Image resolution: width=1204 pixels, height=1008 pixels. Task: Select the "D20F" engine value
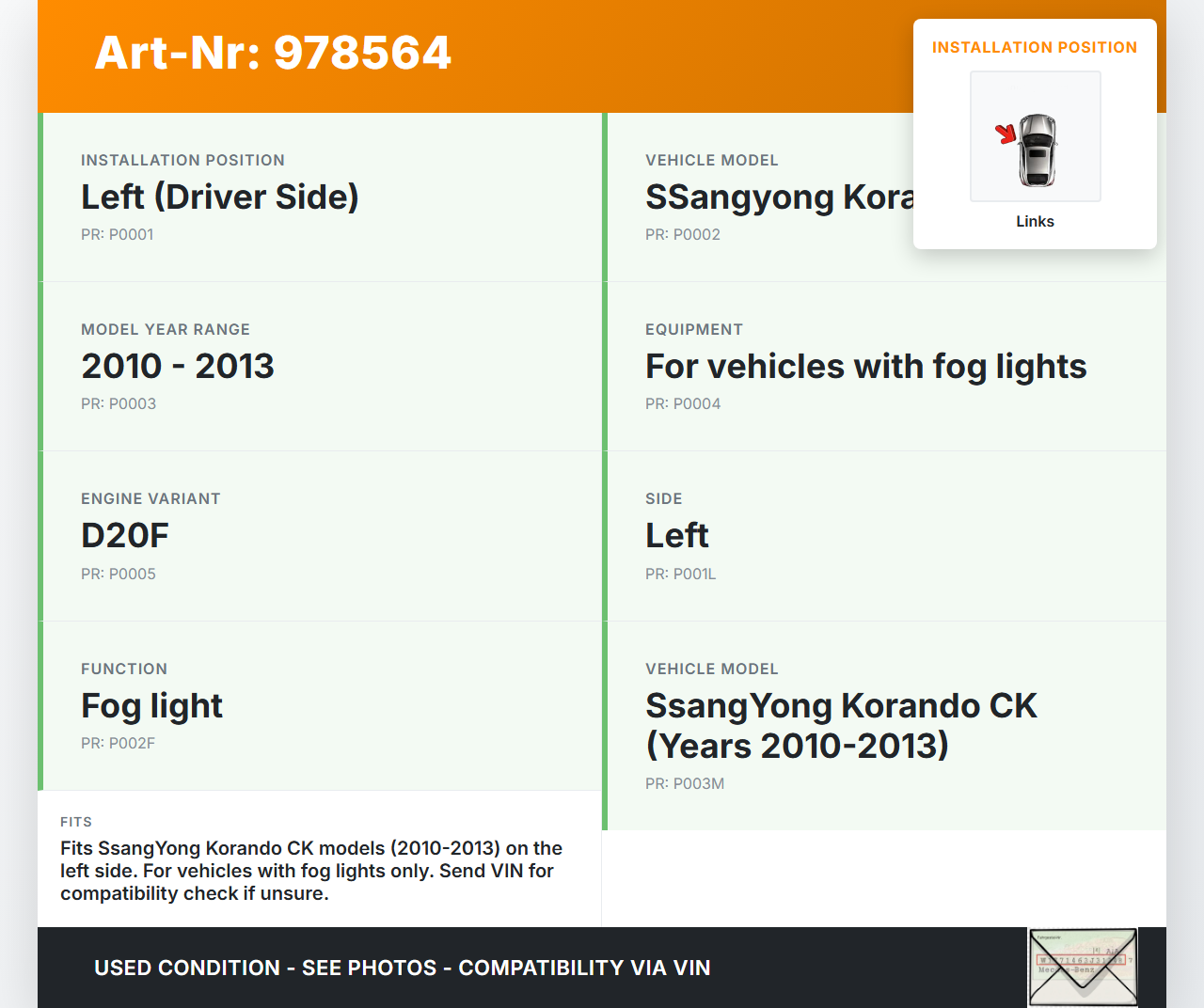(125, 535)
